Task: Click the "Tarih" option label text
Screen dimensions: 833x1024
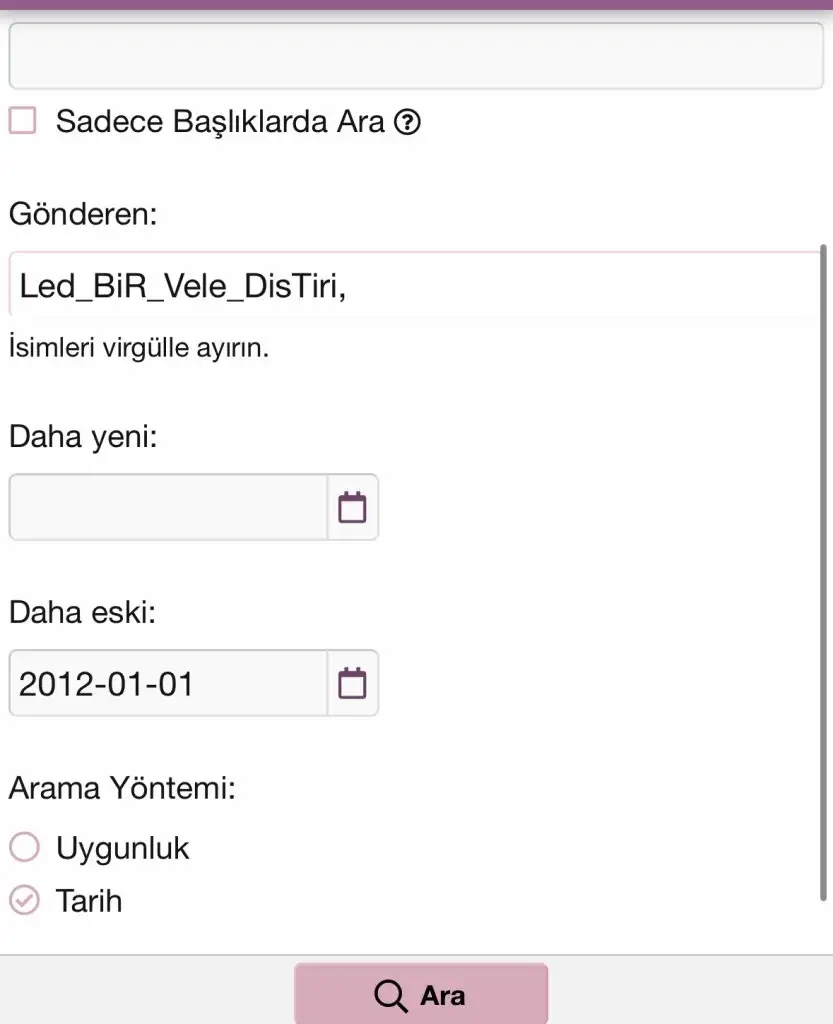Action: click(x=89, y=900)
